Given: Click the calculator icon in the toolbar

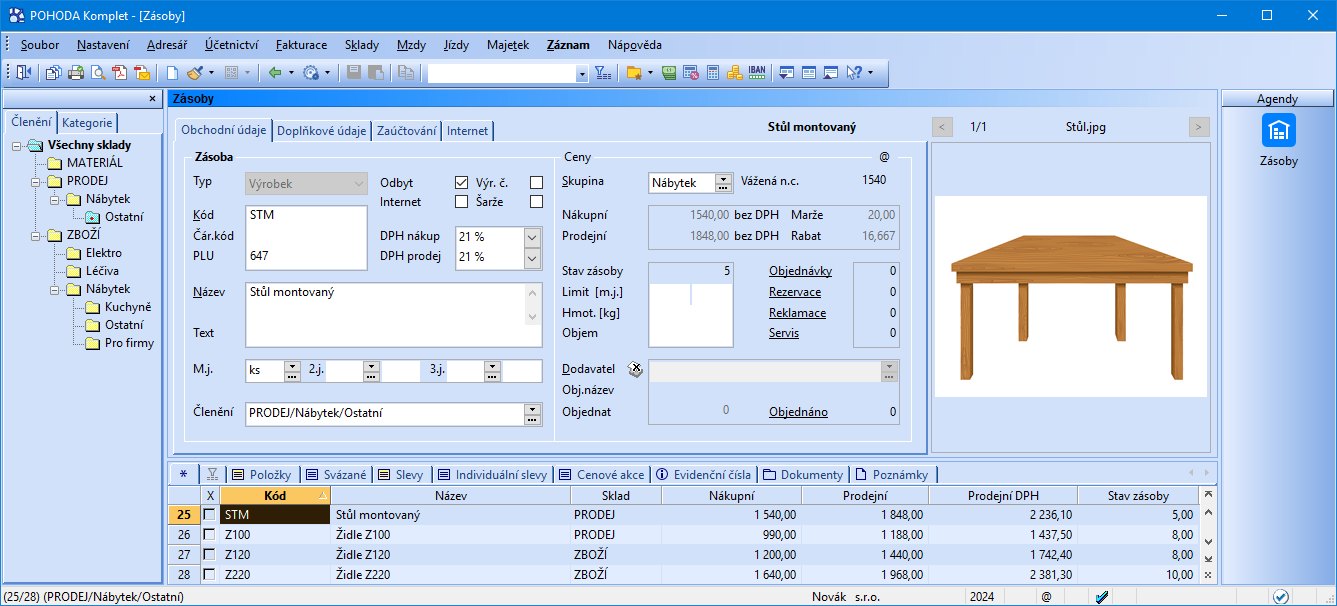Looking at the screenshot, I should tap(713, 73).
